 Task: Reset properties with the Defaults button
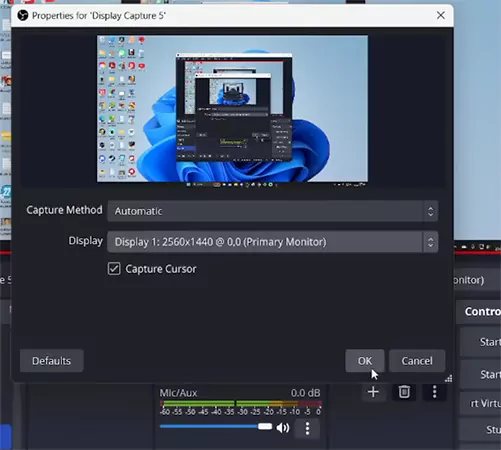[52, 361]
